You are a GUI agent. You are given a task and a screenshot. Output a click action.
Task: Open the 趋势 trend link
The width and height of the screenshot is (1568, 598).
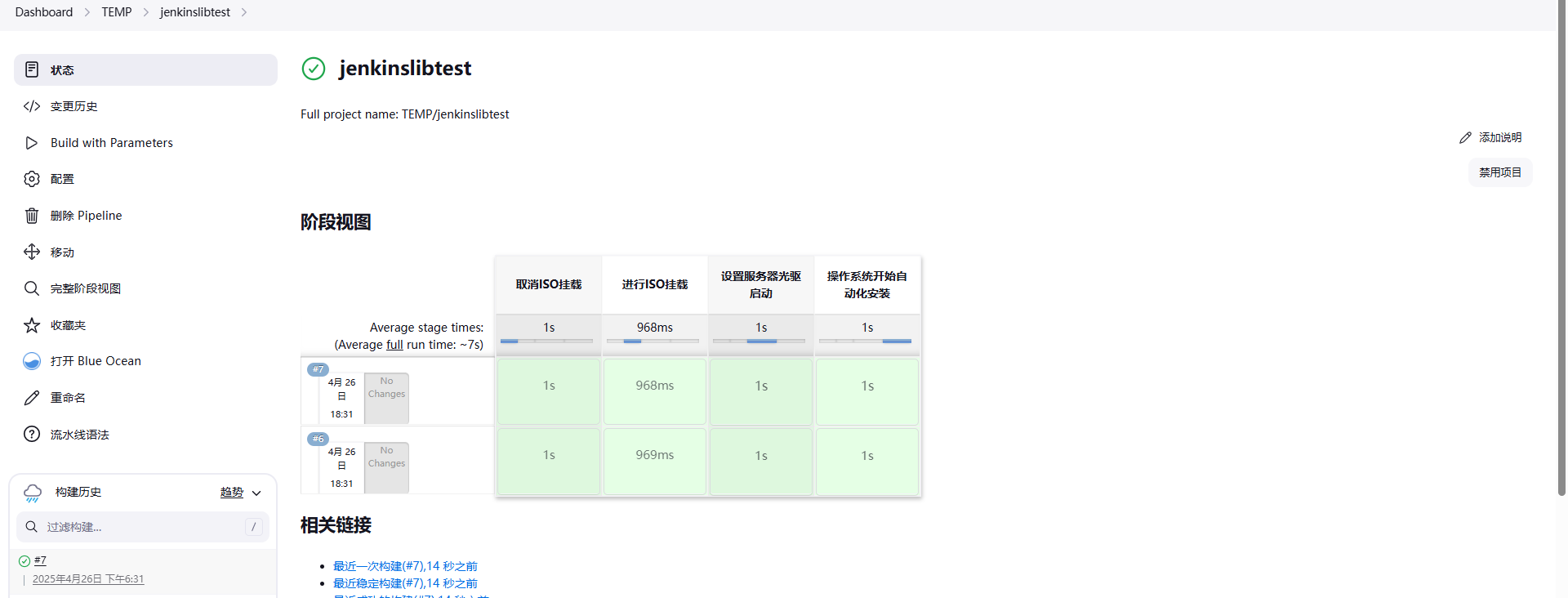[232, 493]
